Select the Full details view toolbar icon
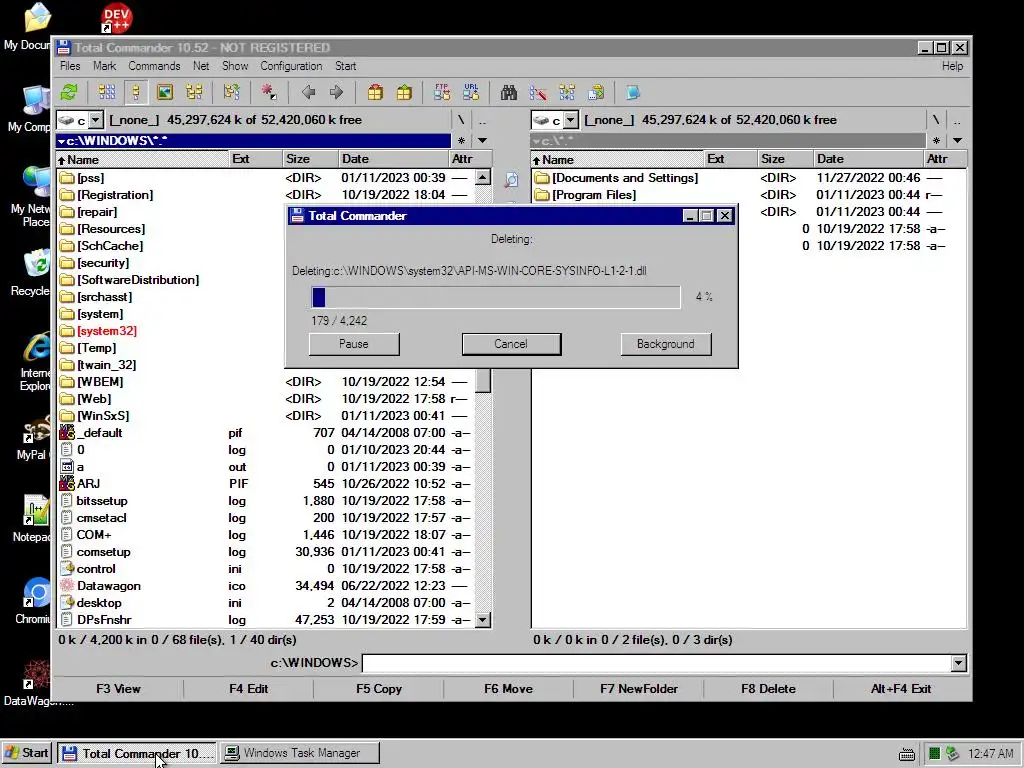Viewport: 1024px width, 768px height. click(136, 93)
